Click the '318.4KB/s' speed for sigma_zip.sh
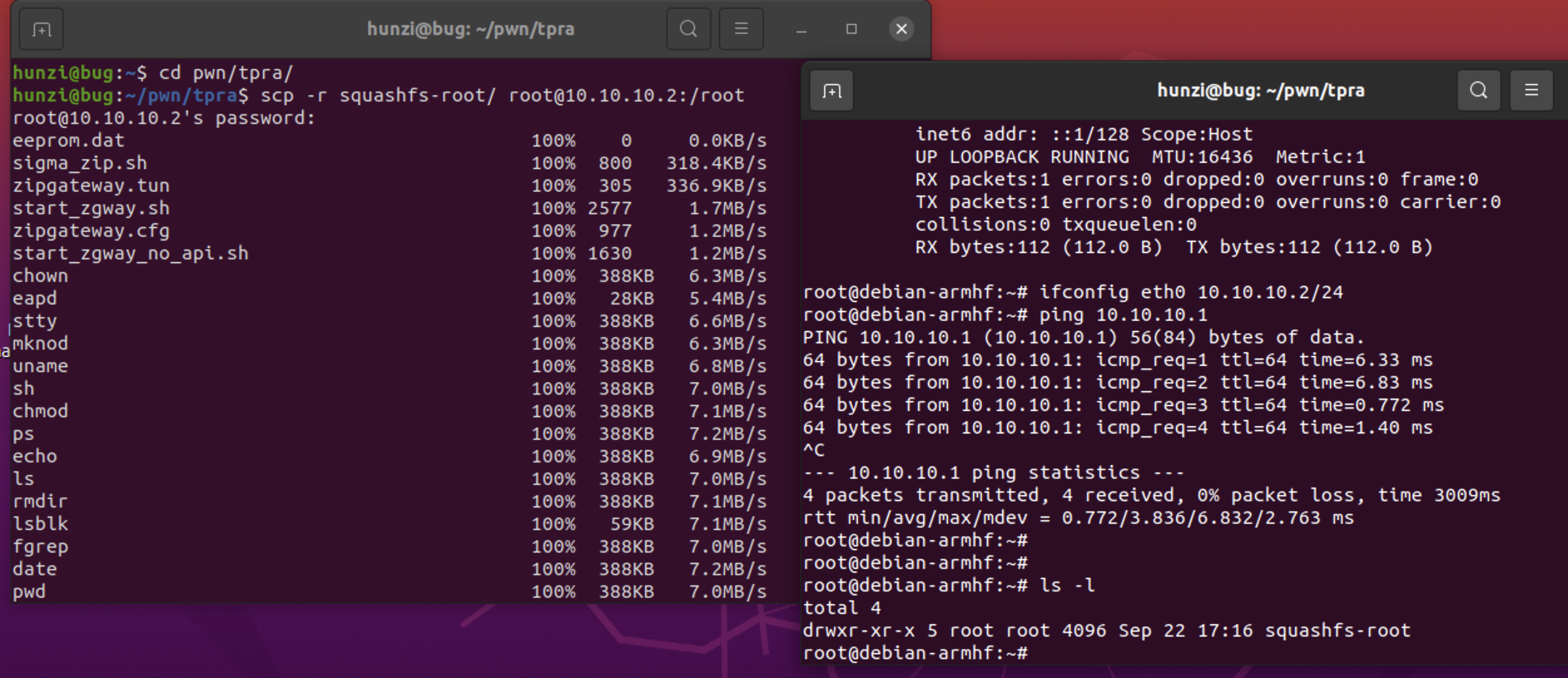The image size is (1568, 678). (716, 163)
